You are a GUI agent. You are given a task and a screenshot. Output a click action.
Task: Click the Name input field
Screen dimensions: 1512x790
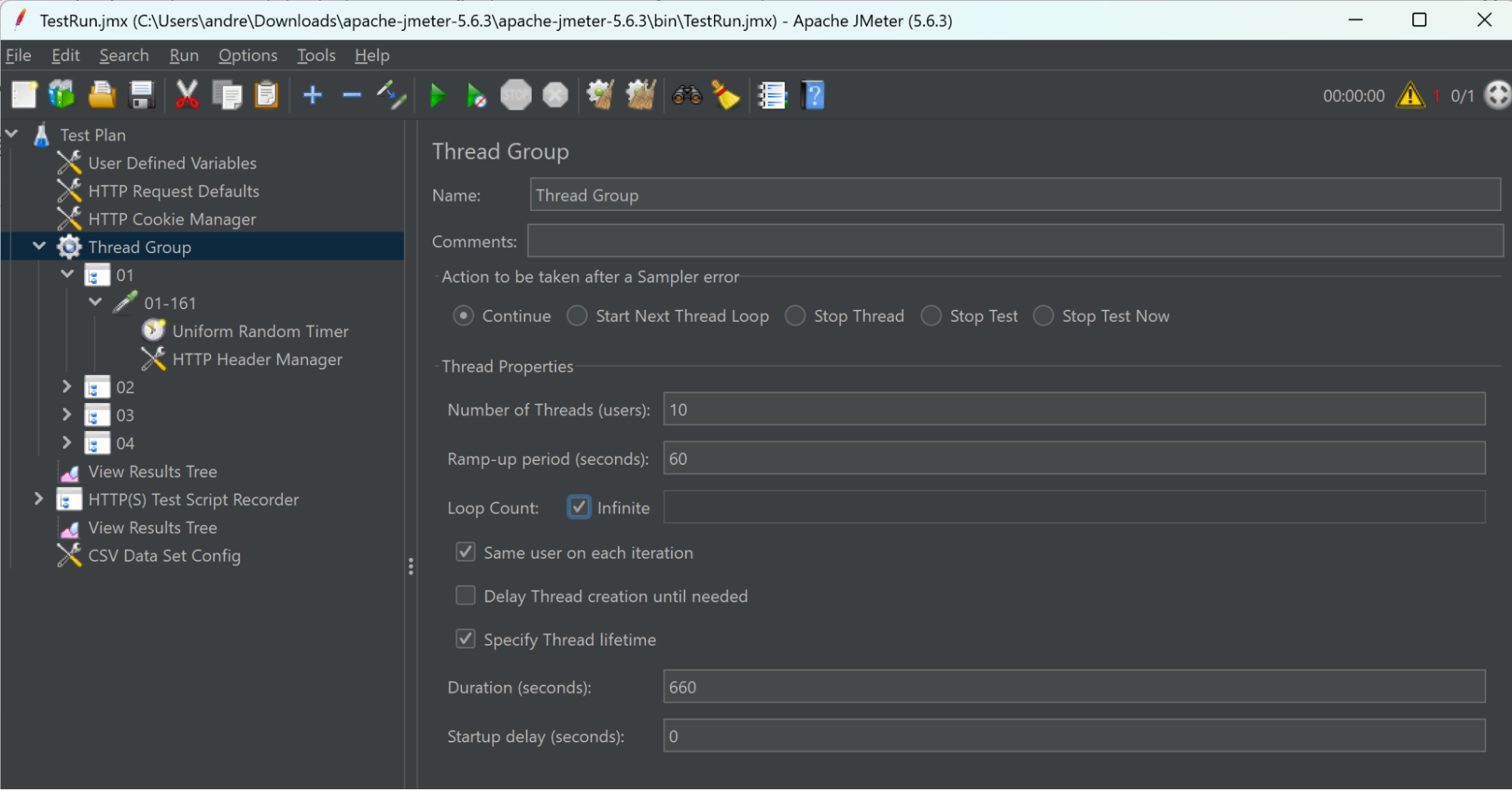point(1015,194)
